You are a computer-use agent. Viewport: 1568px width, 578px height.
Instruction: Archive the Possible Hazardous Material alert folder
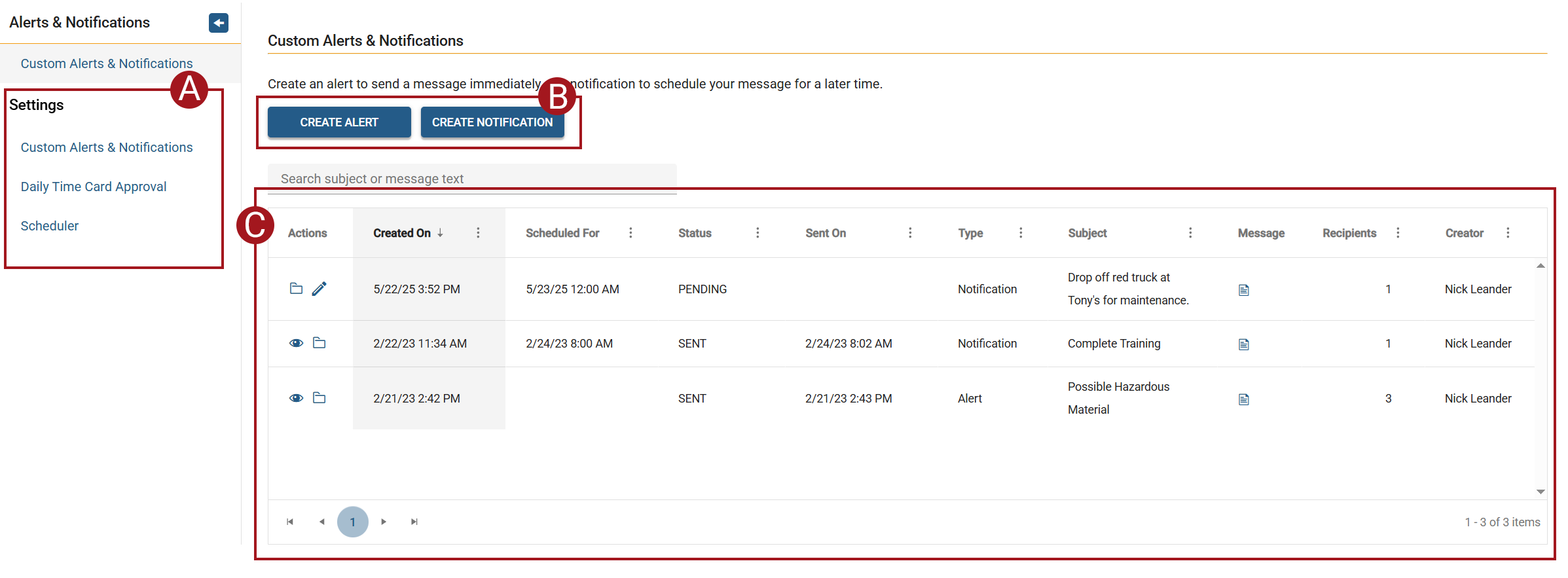pyautogui.click(x=319, y=398)
